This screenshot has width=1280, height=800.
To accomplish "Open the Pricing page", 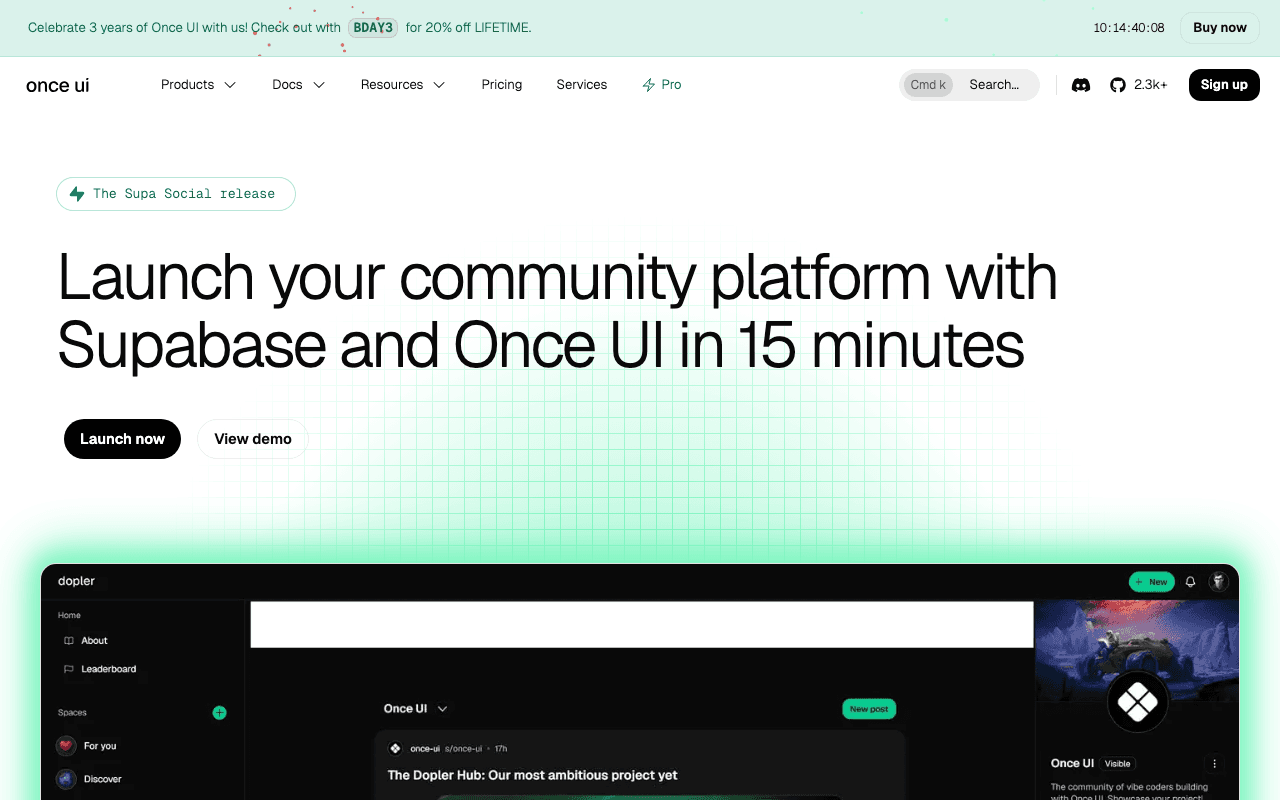I will pyautogui.click(x=502, y=85).
